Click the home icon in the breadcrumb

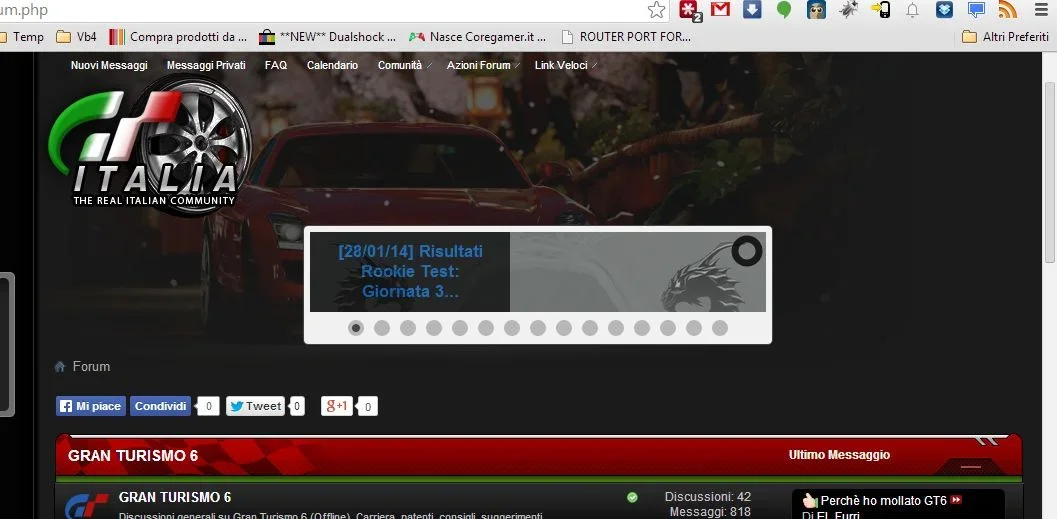[61, 367]
